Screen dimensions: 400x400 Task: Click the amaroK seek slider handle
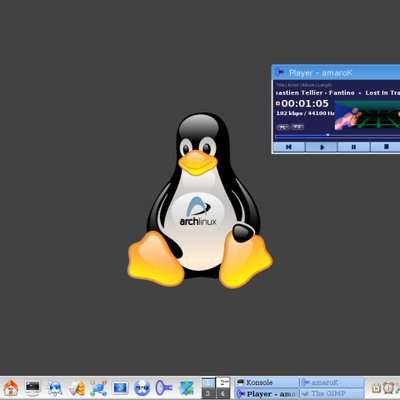(328, 135)
